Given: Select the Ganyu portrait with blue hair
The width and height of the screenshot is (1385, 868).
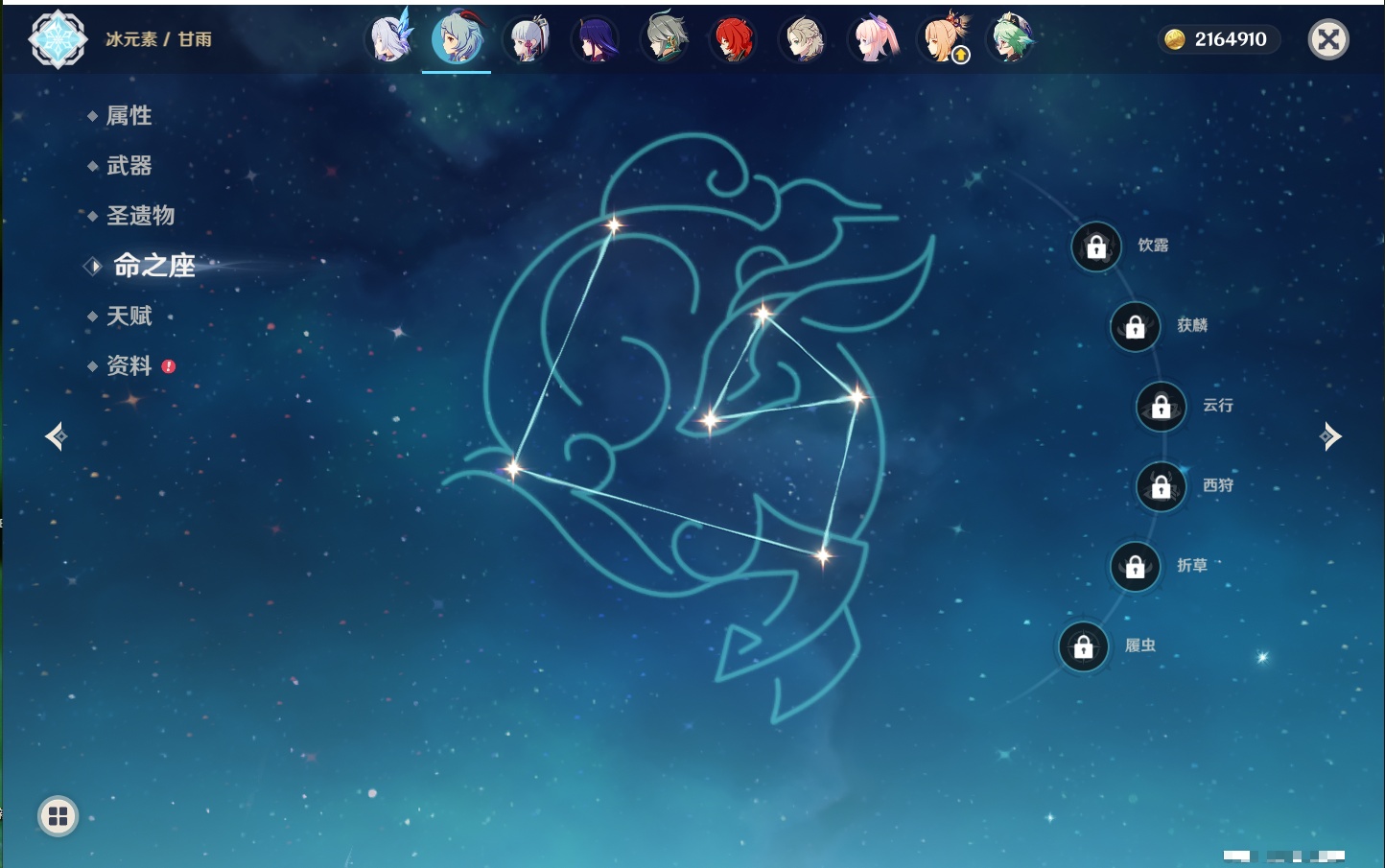Looking at the screenshot, I should pos(457,38).
